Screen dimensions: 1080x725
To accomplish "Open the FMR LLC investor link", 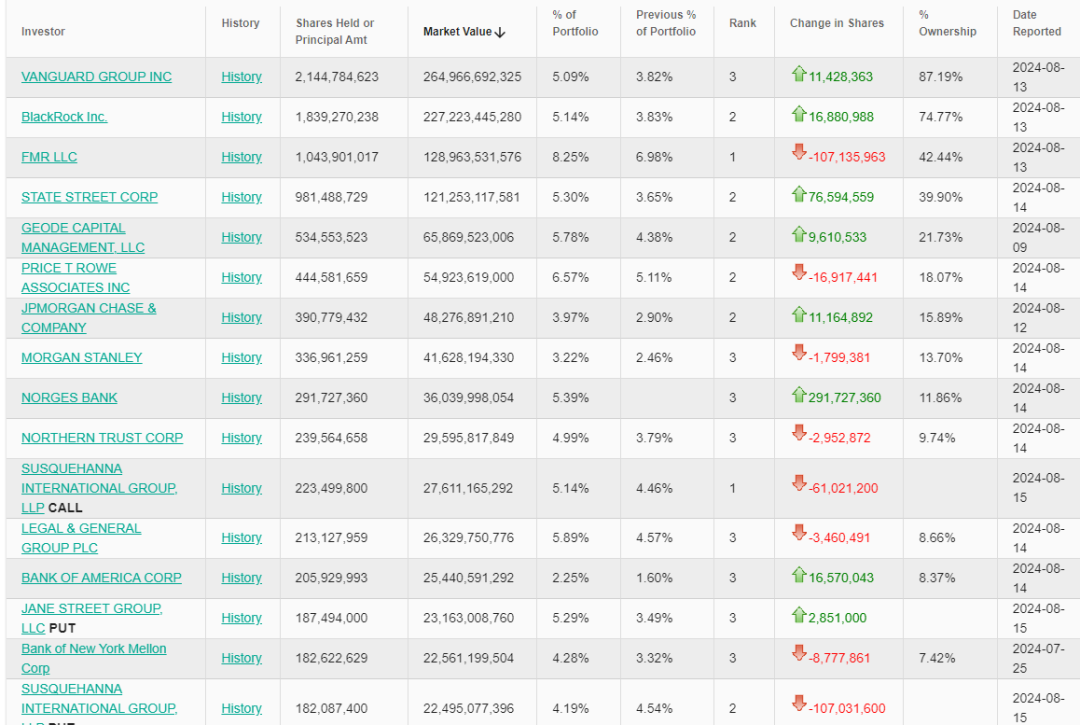I will coord(49,157).
